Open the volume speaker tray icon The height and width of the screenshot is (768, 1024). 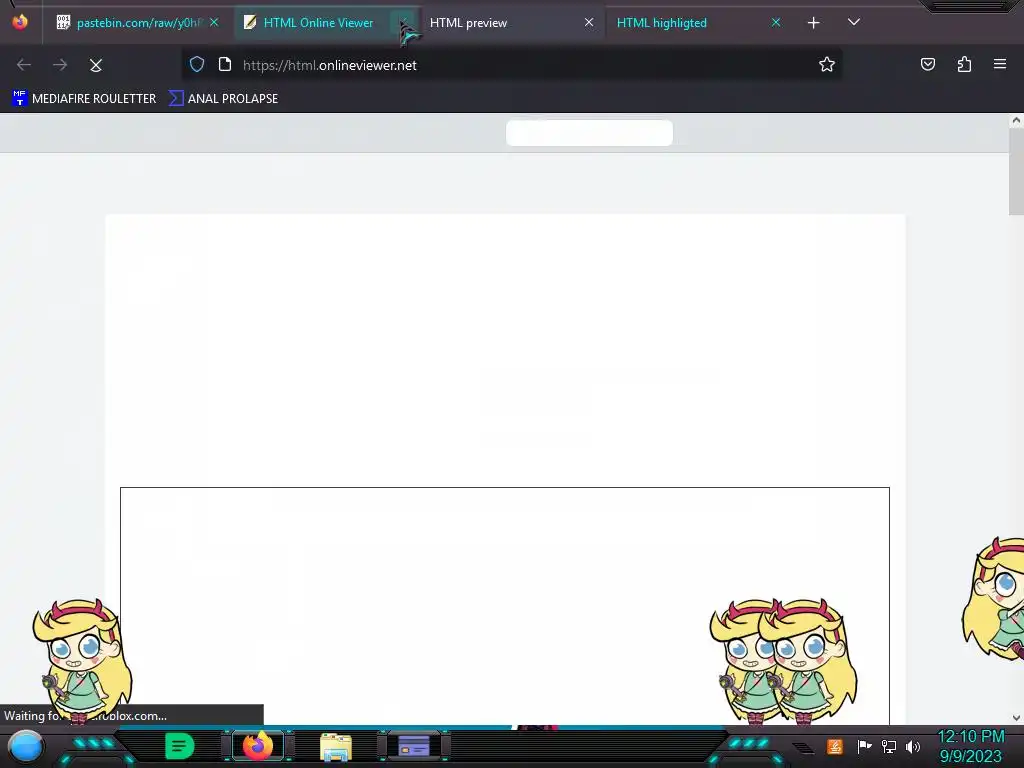[x=913, y=746]
